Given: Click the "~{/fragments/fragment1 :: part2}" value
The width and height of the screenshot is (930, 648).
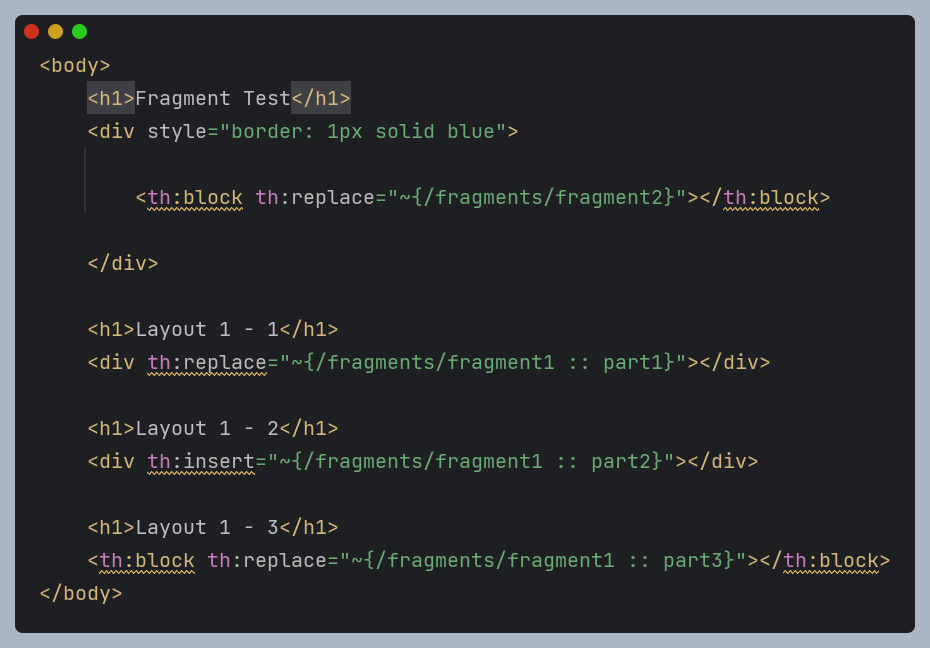Looking at the screenshot, I should 471,461.
